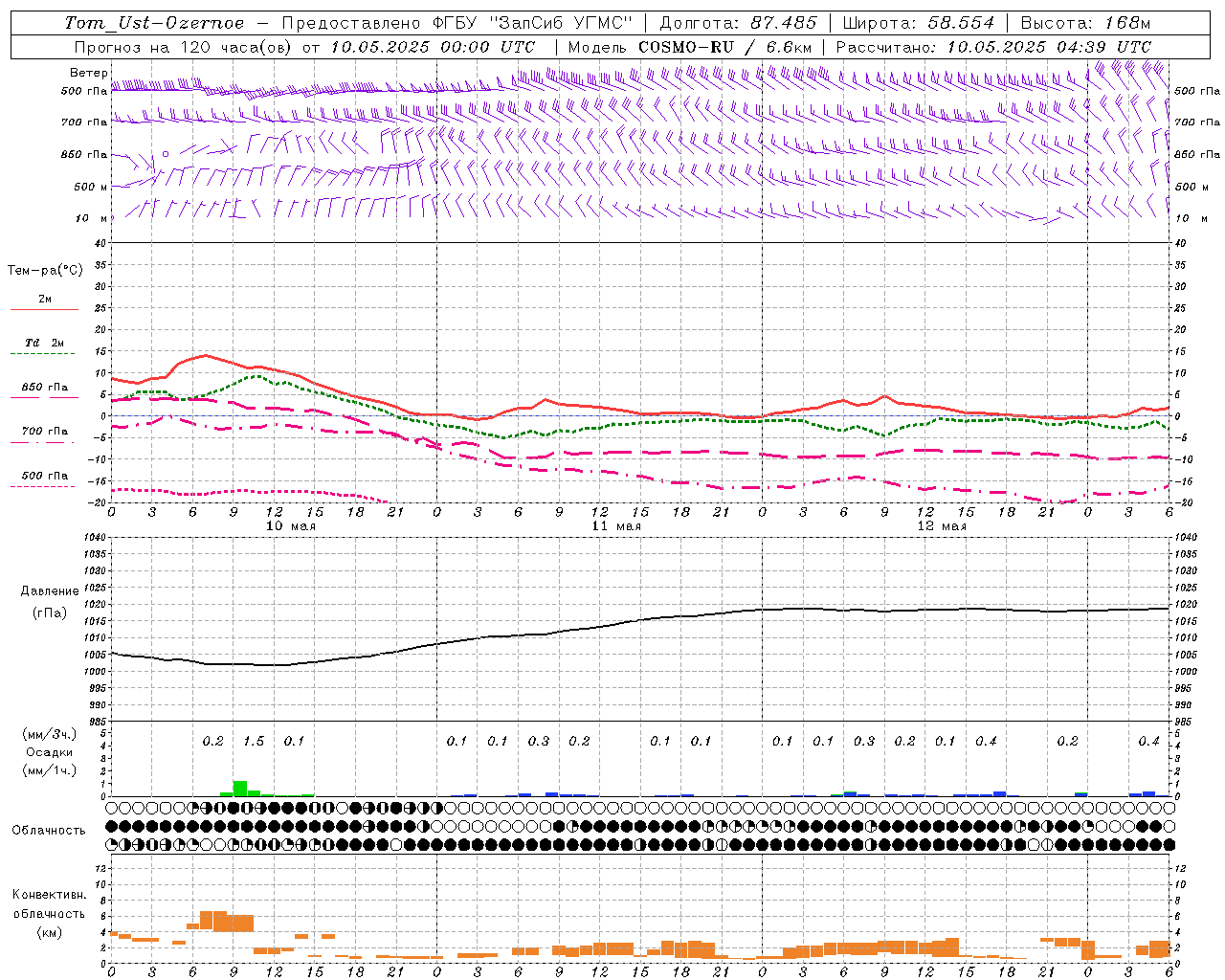Click the latitude value Широта: 58.554

tap(919, 23)
